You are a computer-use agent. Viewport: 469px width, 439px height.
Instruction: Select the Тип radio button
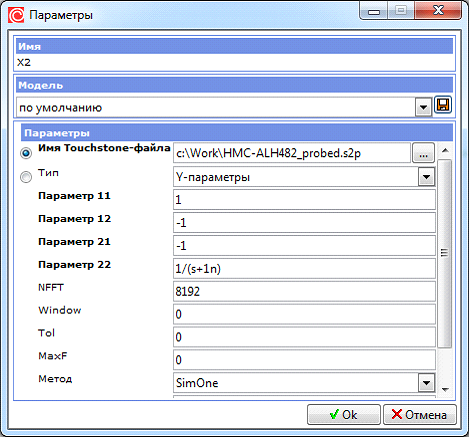26,177
